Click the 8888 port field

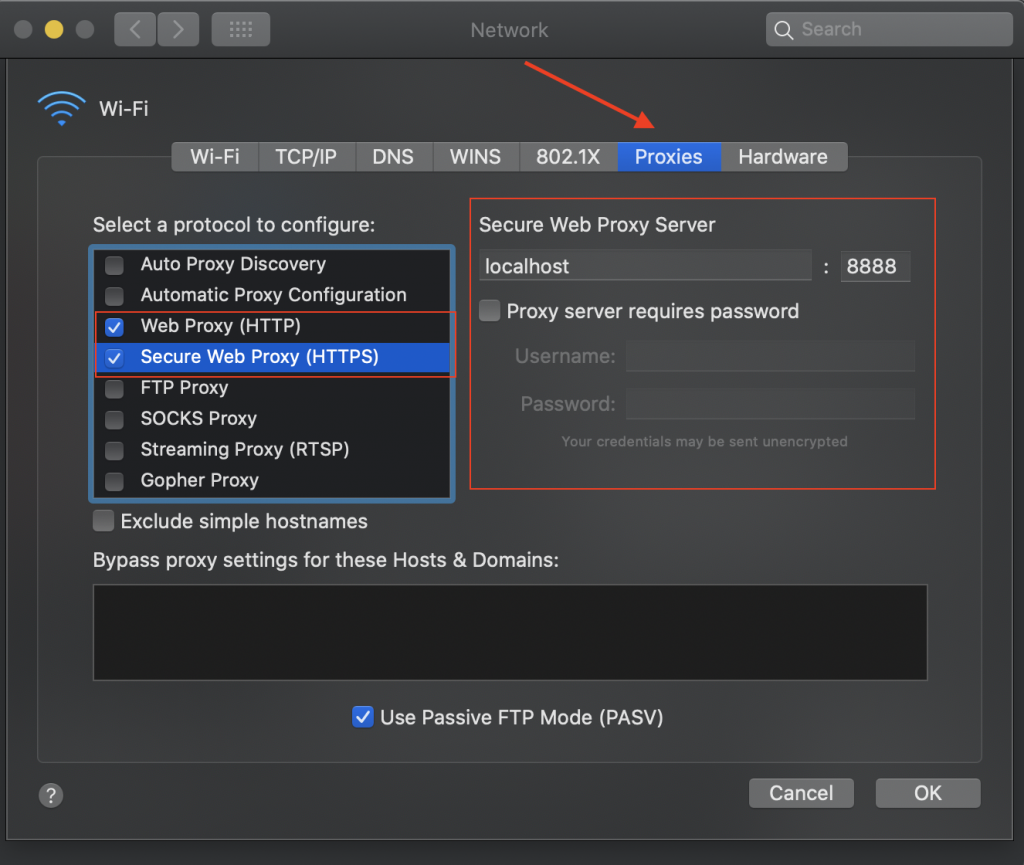(875, 266)
